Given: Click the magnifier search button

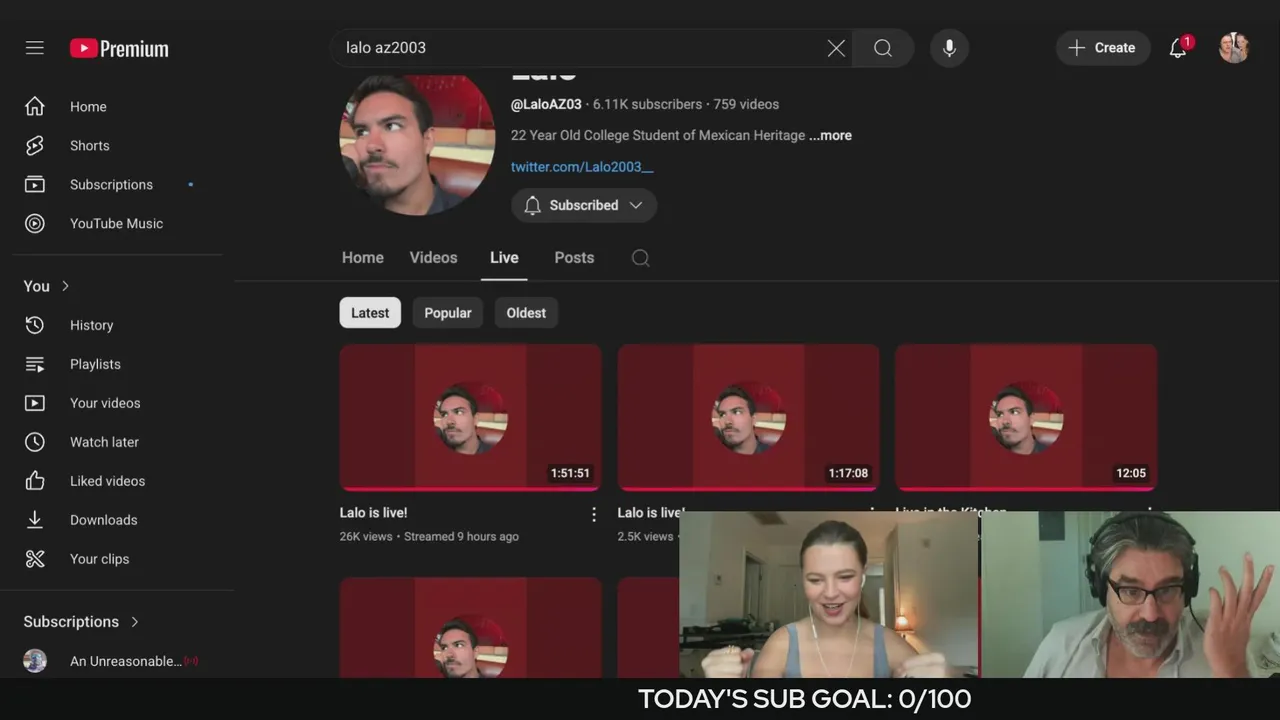Looking at the screenshot, I should (883, 48).
